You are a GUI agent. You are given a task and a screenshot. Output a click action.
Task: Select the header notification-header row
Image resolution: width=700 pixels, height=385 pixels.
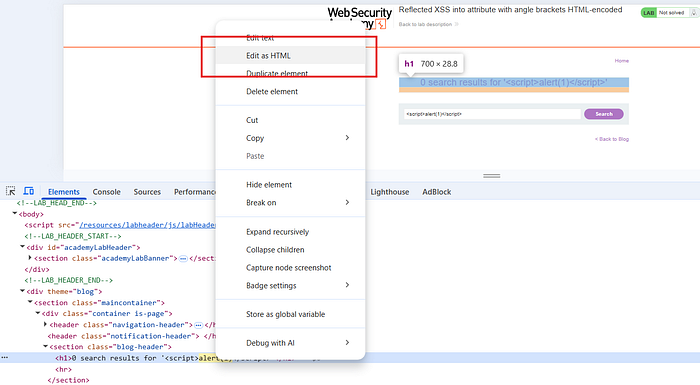(132, 336)
